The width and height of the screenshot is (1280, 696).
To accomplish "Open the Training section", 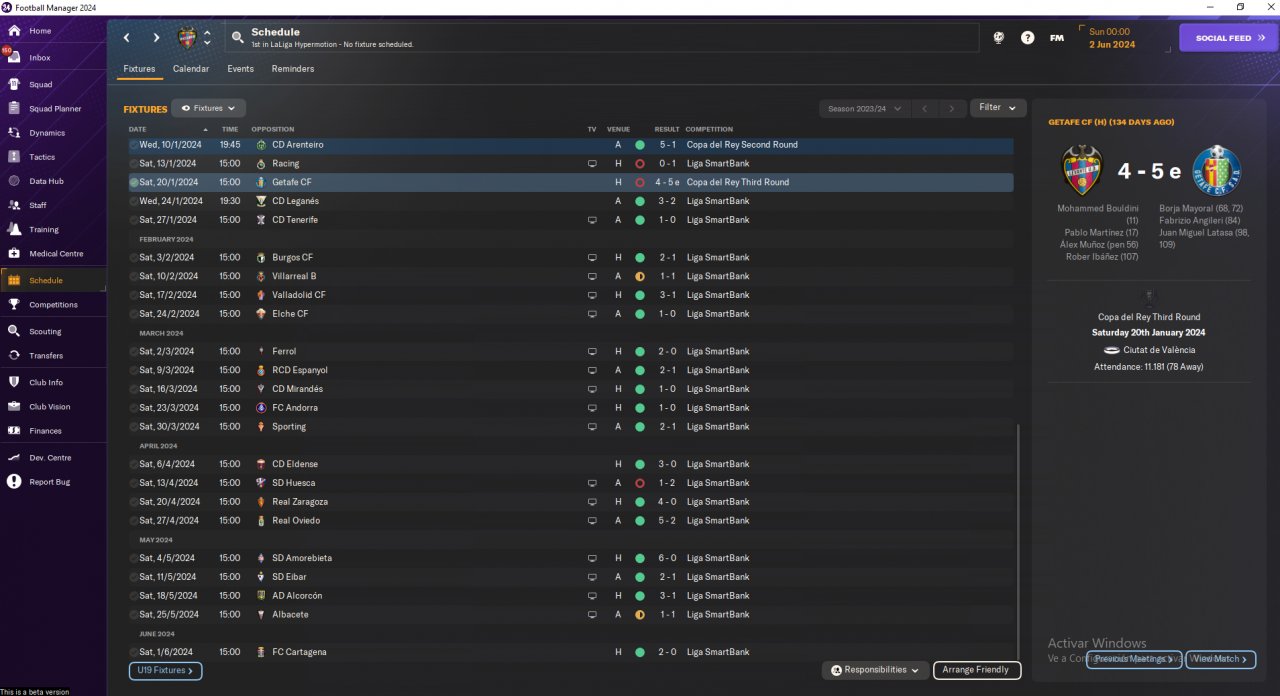I will click(44, 230).
